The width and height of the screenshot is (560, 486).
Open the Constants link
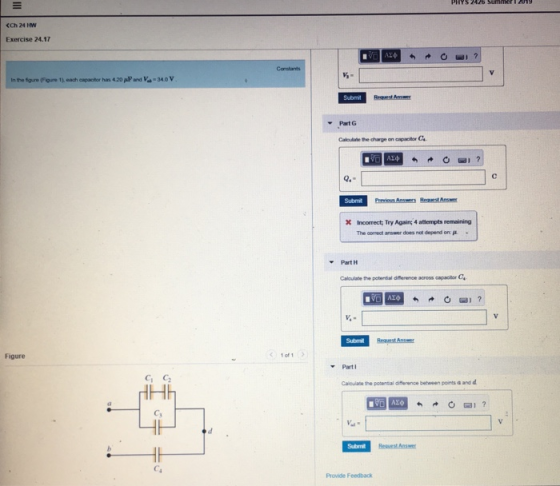coord(288,69)
